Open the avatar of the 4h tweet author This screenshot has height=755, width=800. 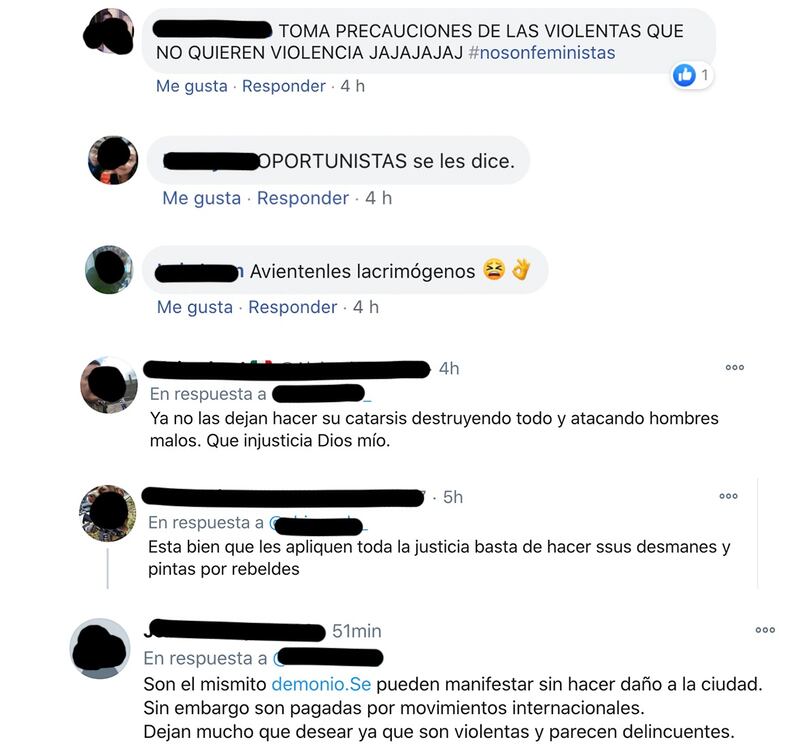(x=109, y=385)
